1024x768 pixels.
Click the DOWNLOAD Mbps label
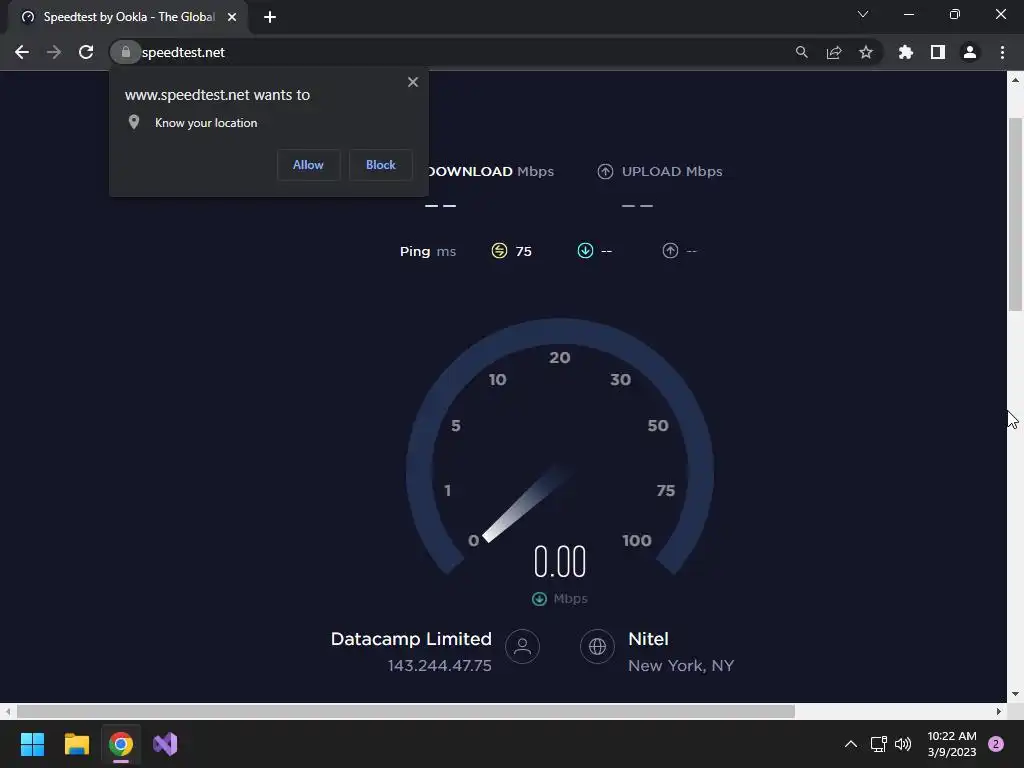click(x=490, y=171)
